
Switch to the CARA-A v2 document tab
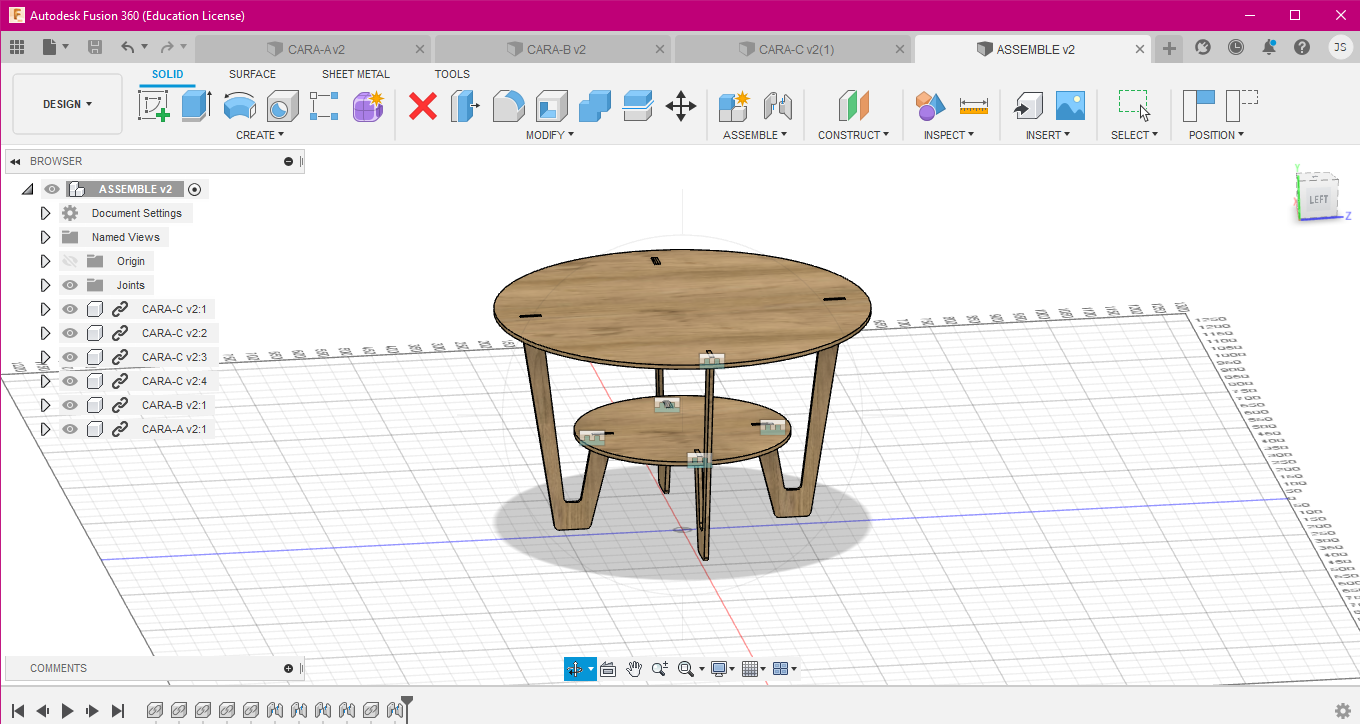(x=315, y=49)
